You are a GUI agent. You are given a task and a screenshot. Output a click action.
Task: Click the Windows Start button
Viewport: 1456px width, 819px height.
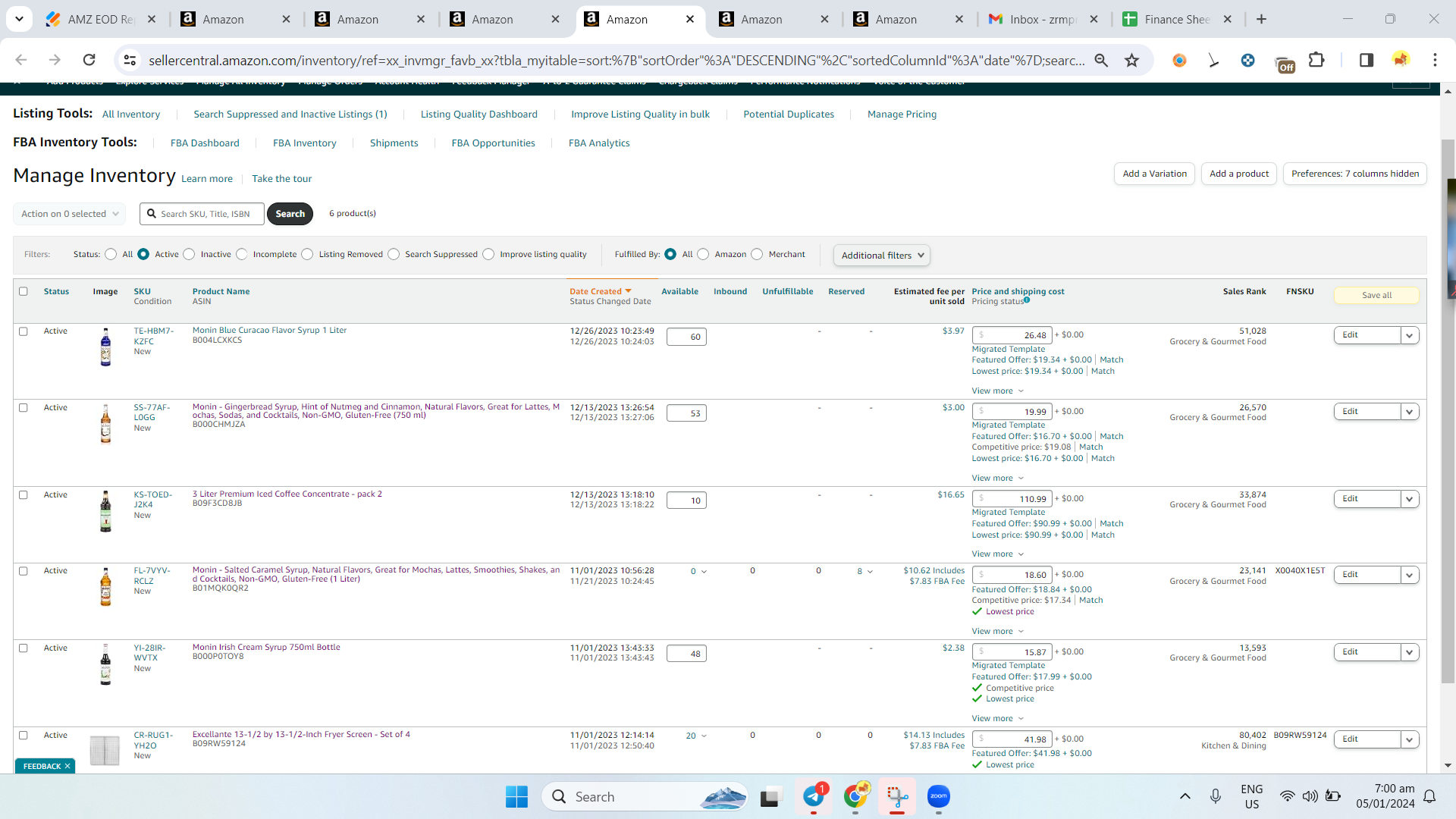pyautogui.click(x=516, y=797)
